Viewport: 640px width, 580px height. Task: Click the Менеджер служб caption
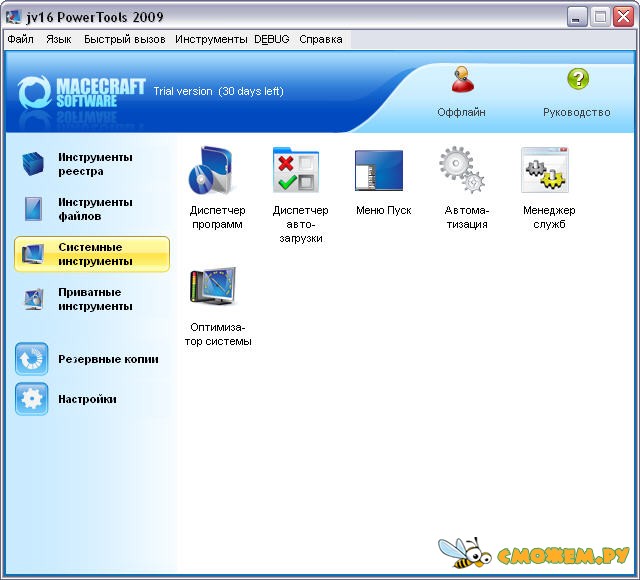pyautogui.click(x=549, y=217)
